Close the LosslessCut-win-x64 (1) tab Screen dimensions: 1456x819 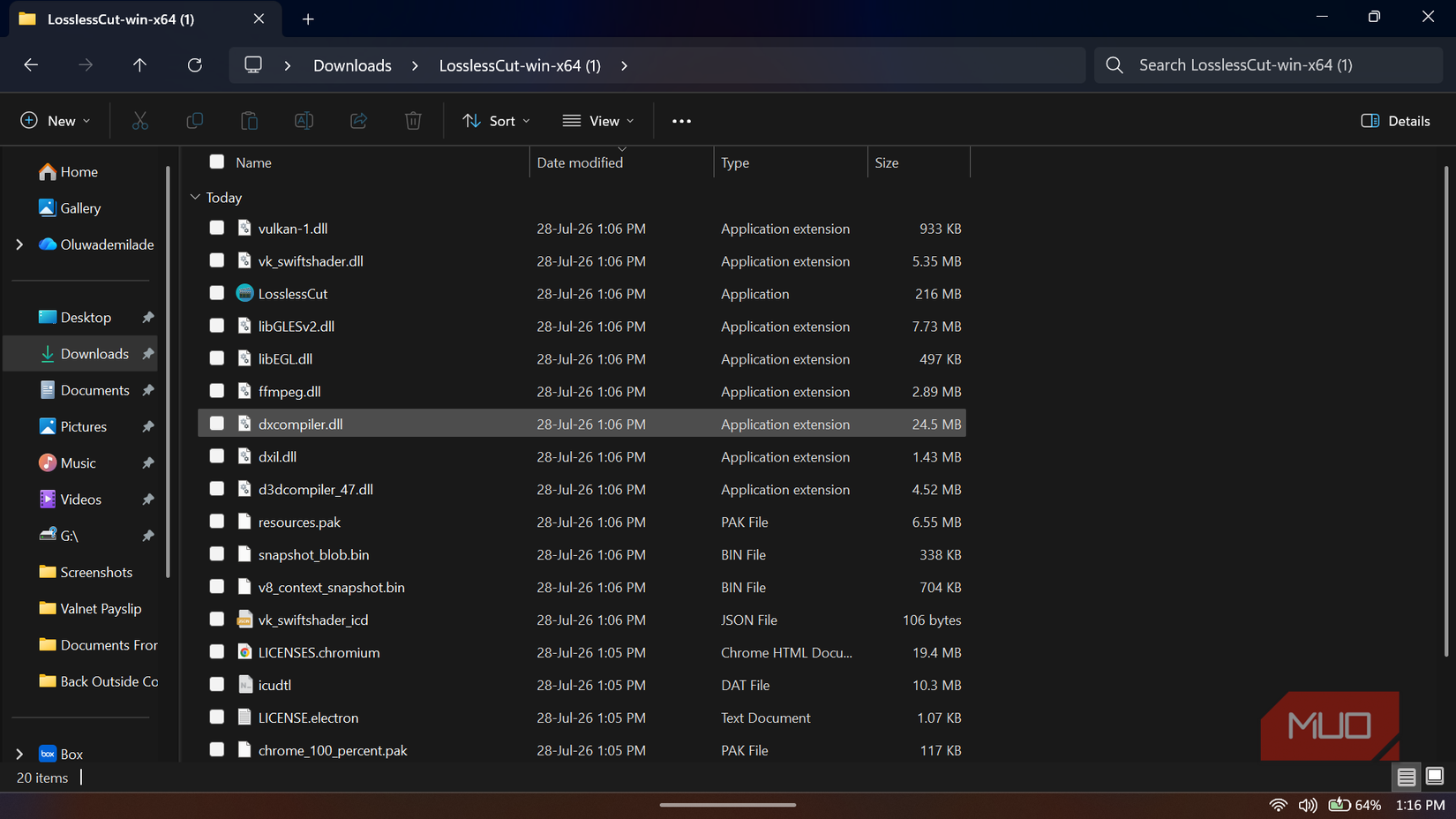(x=259, y=19)
